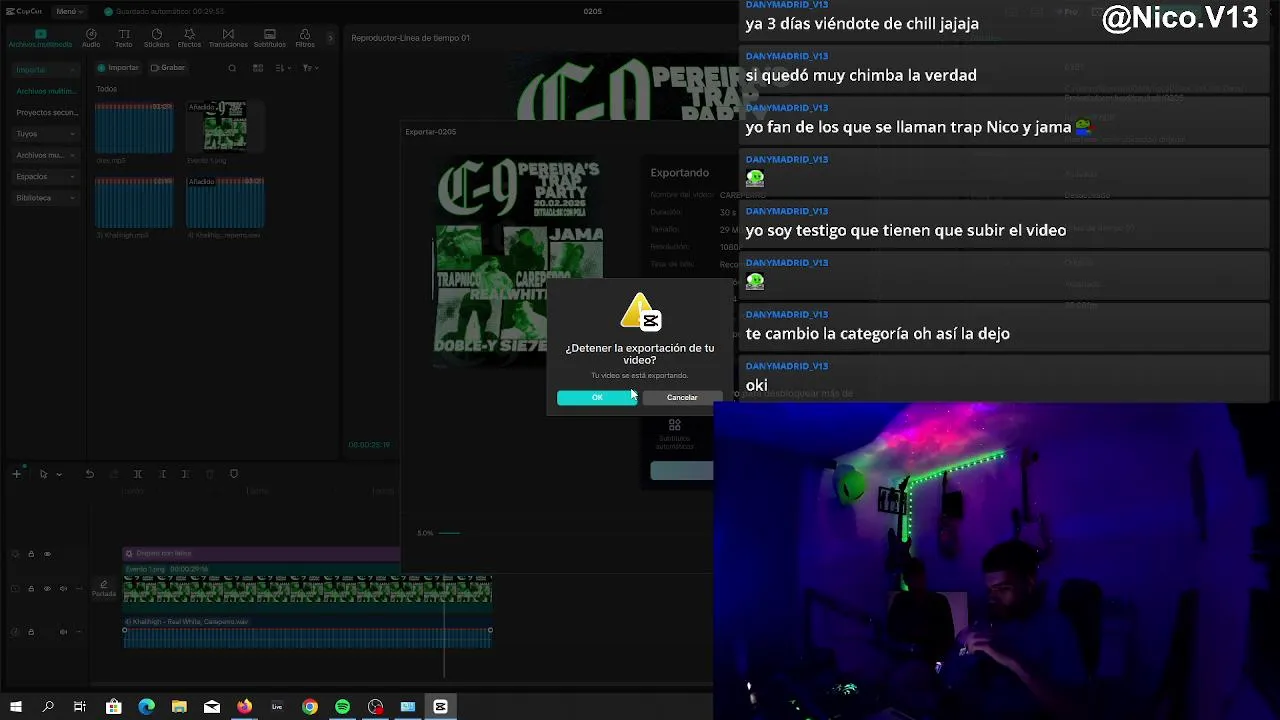
Task: Open the selection pointer tool dropdown
Action: (x=59, y=474)
